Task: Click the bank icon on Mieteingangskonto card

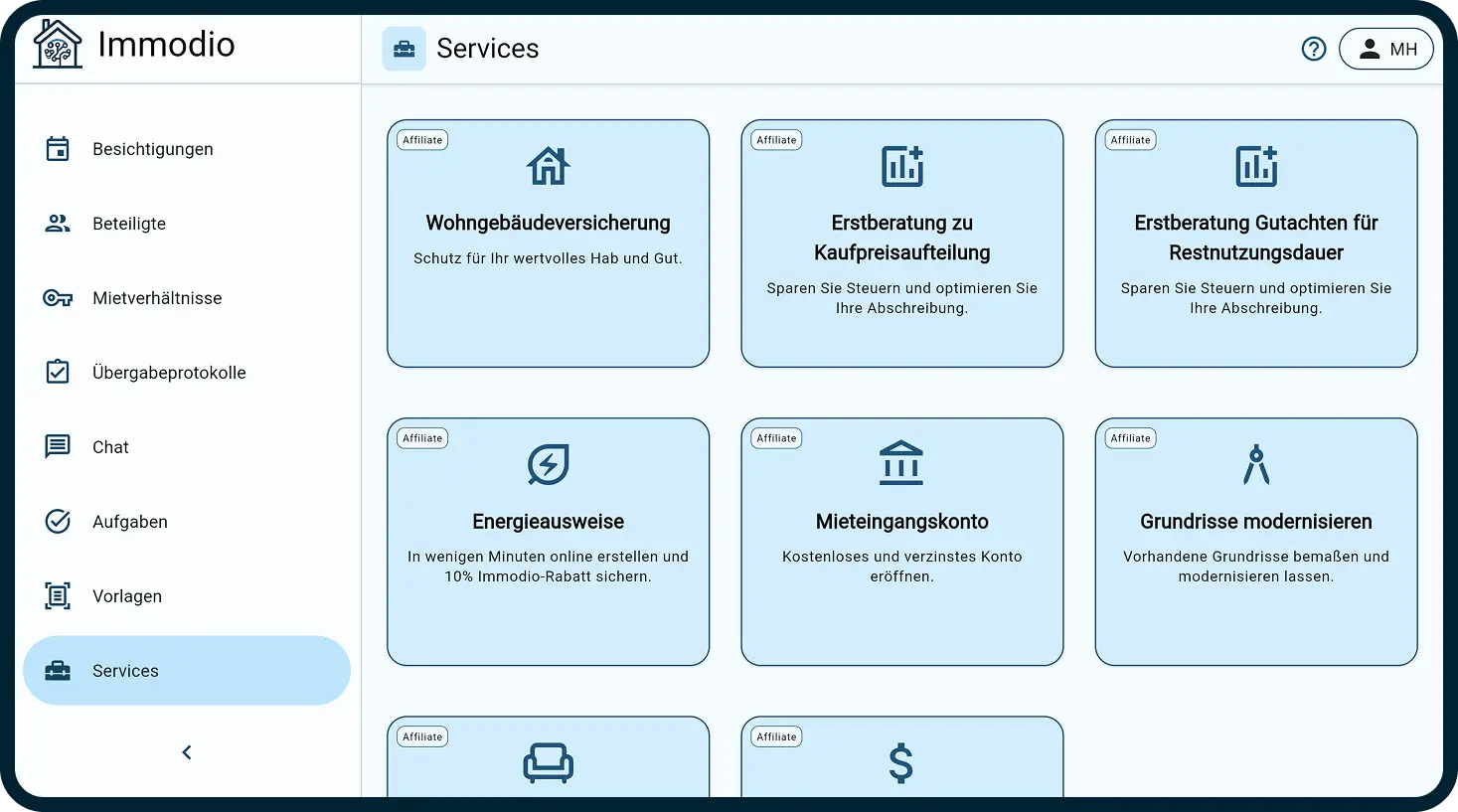Action: tap(901, 463)
